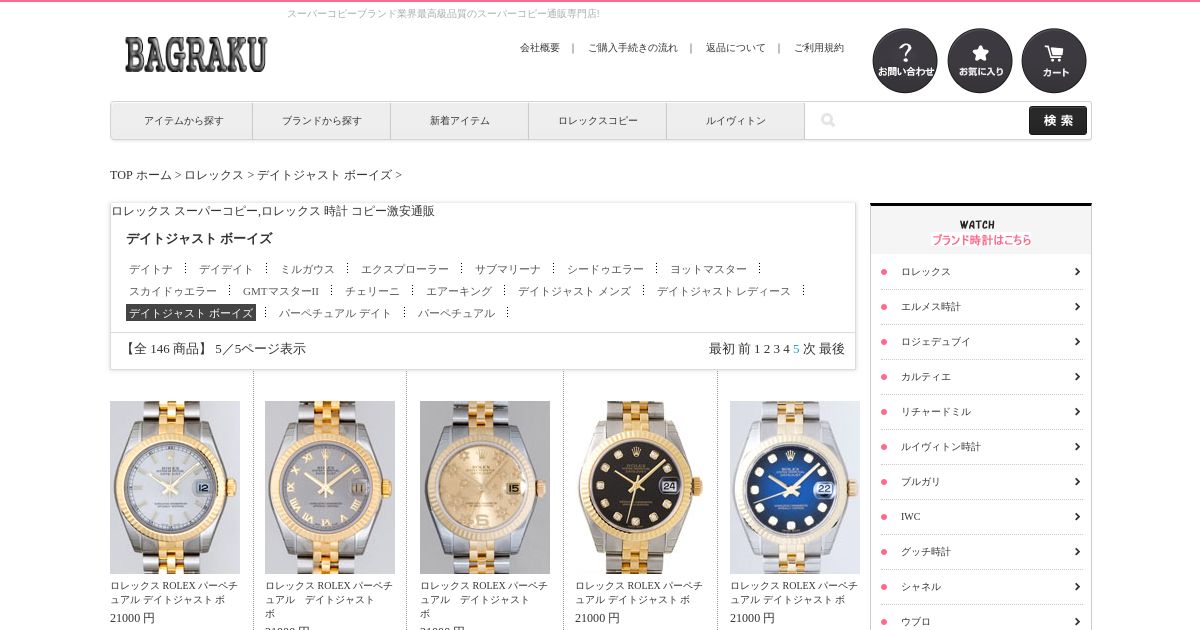Select the ブランドから探す nav tab
Screen dimensions: 1200x630
[x=322, y=121]
